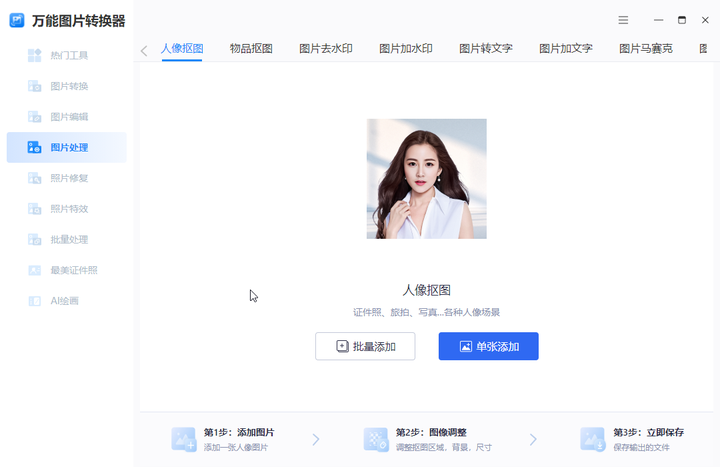The image size is (720, 467).
Task: Open 图片转换 in the sidebar
Action: pyautogui.click(x=67, y=86)
